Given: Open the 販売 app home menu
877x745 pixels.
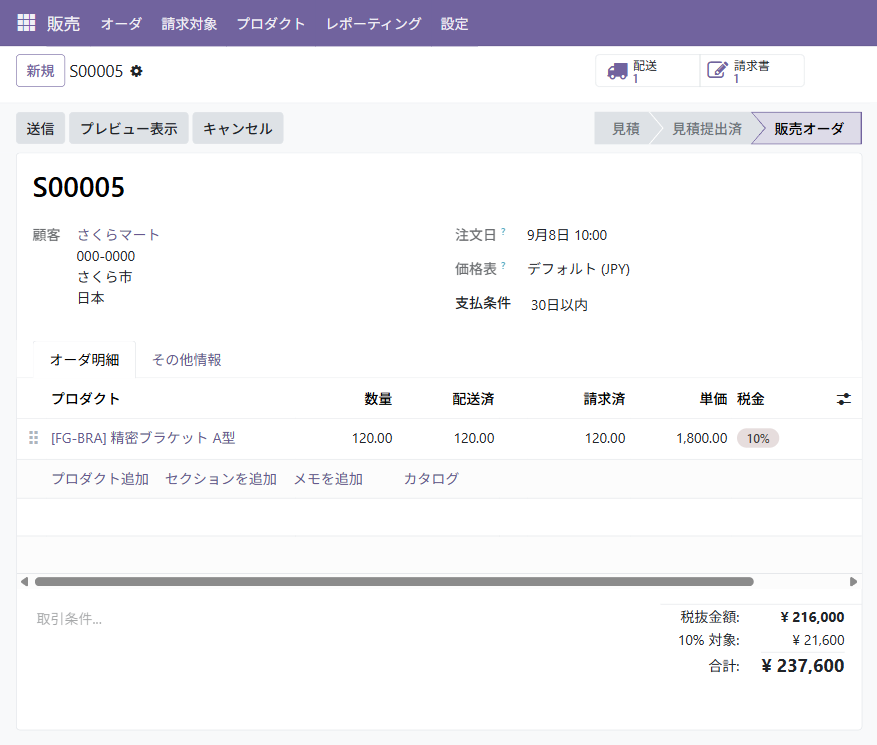Looking at the screenshot, I should tap(63, 23).
